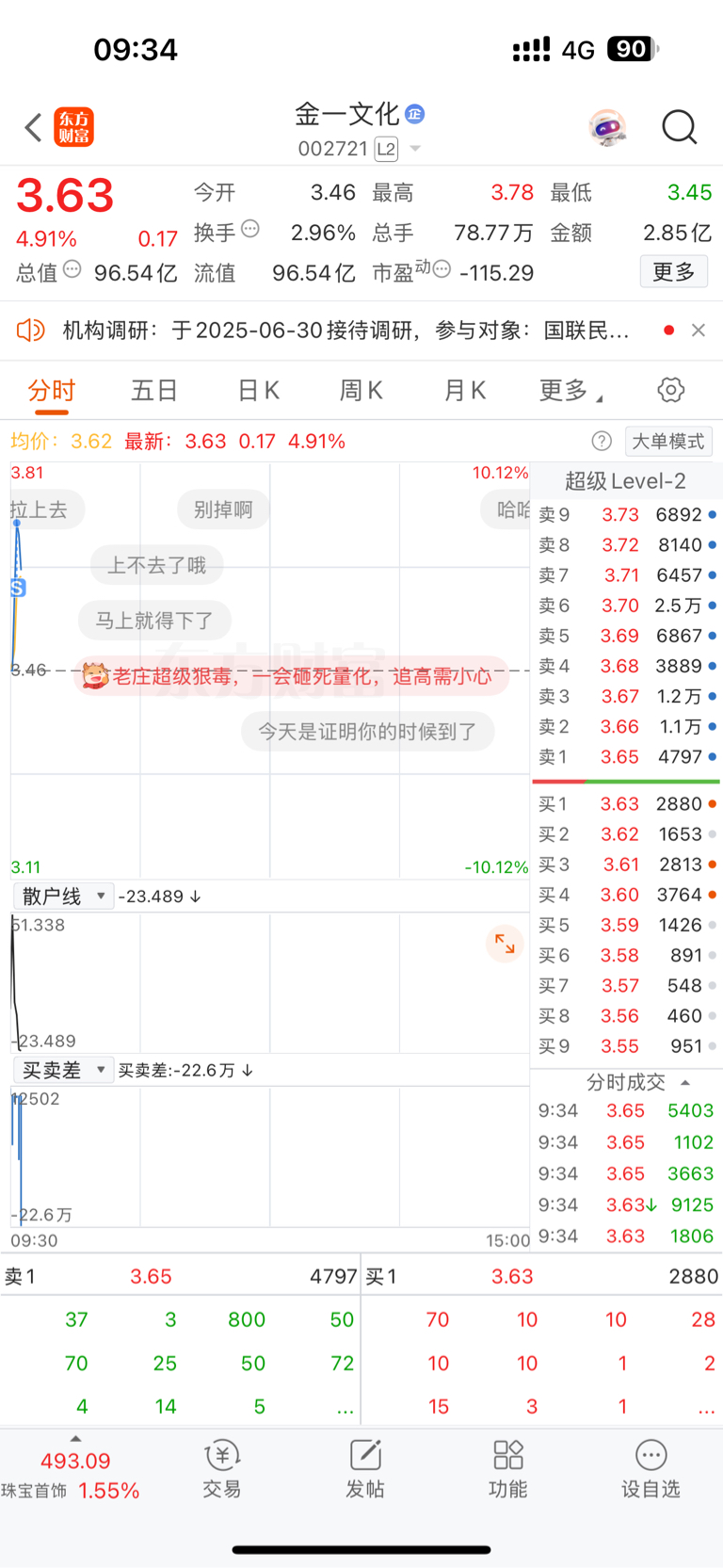Switch to the 日K tab
The image size is (723, 1568).
[258, 390]
